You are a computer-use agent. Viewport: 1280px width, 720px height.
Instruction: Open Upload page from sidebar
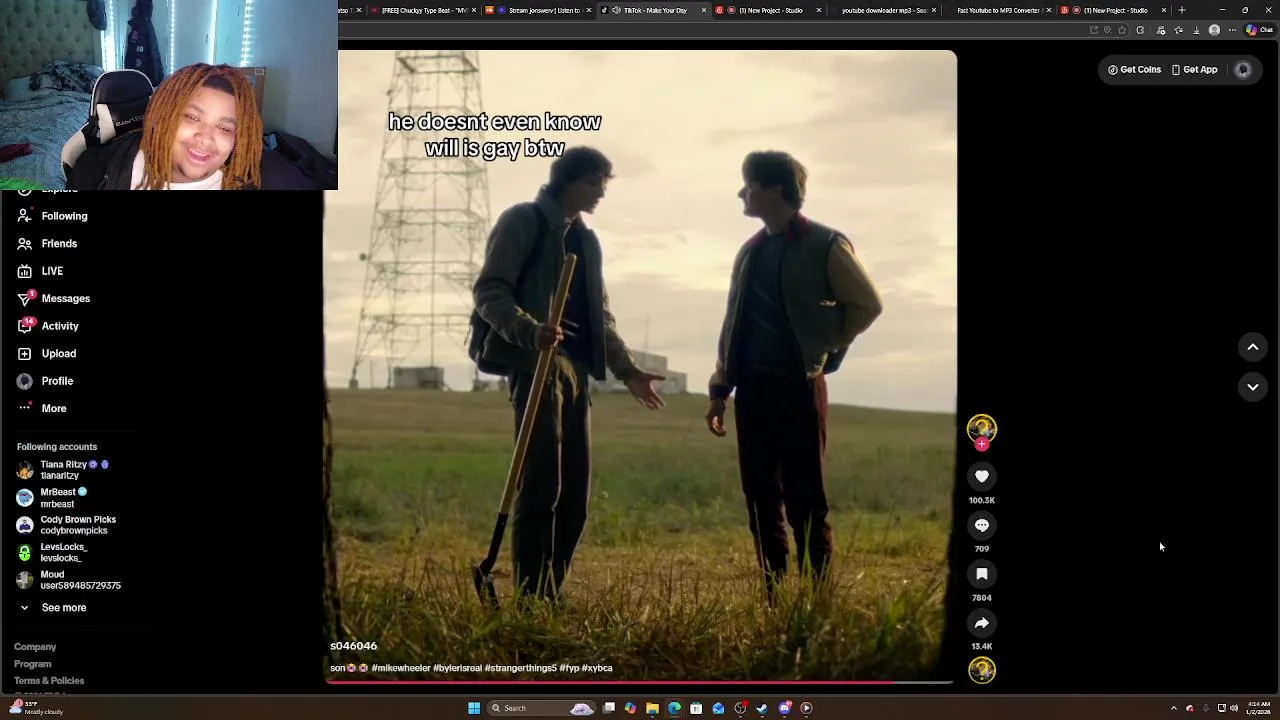[46, 353]
